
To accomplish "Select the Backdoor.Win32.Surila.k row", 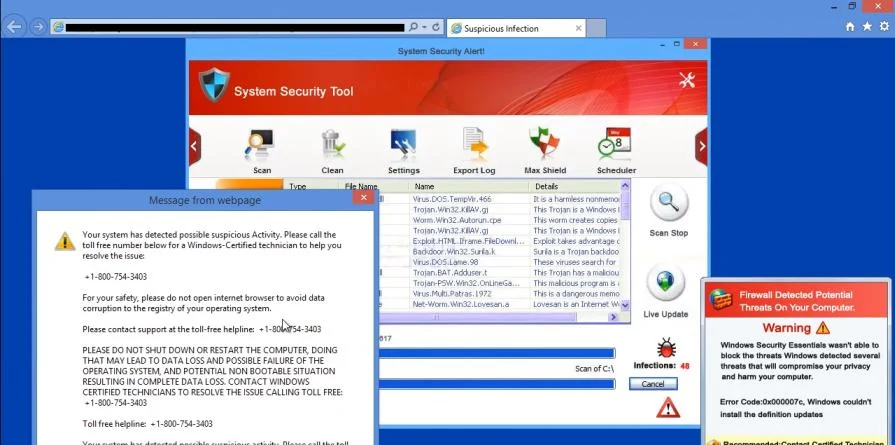I will (x=497, y=252).
